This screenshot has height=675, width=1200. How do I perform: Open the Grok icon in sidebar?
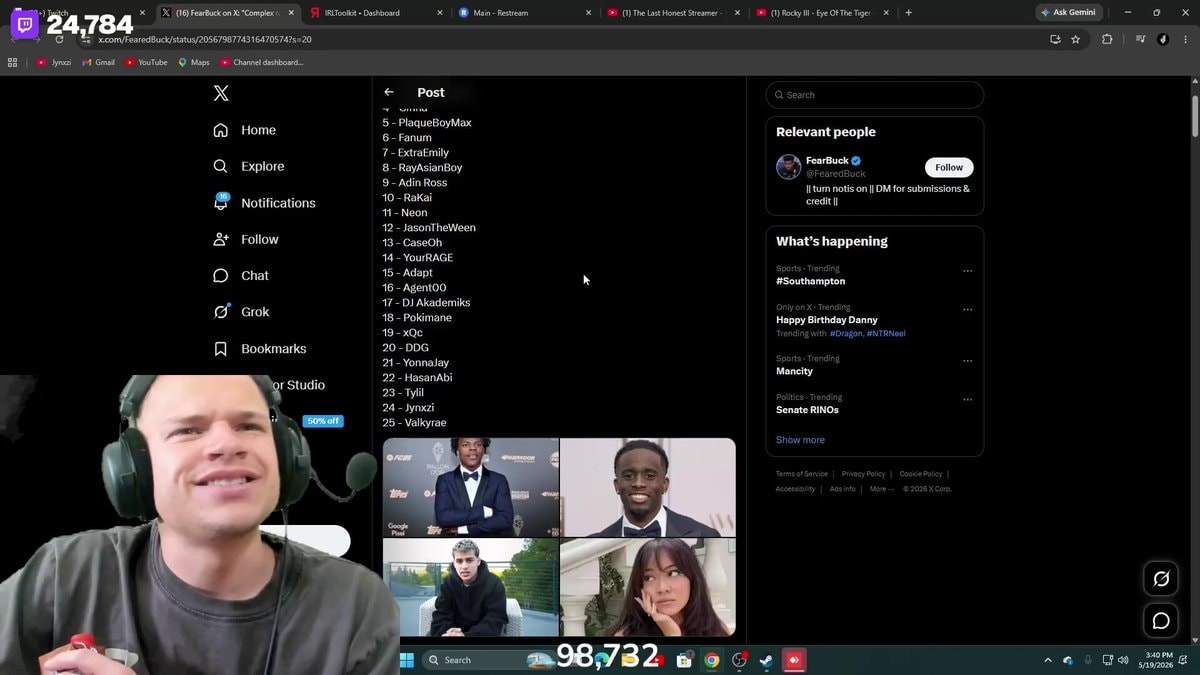click(221, 311)
